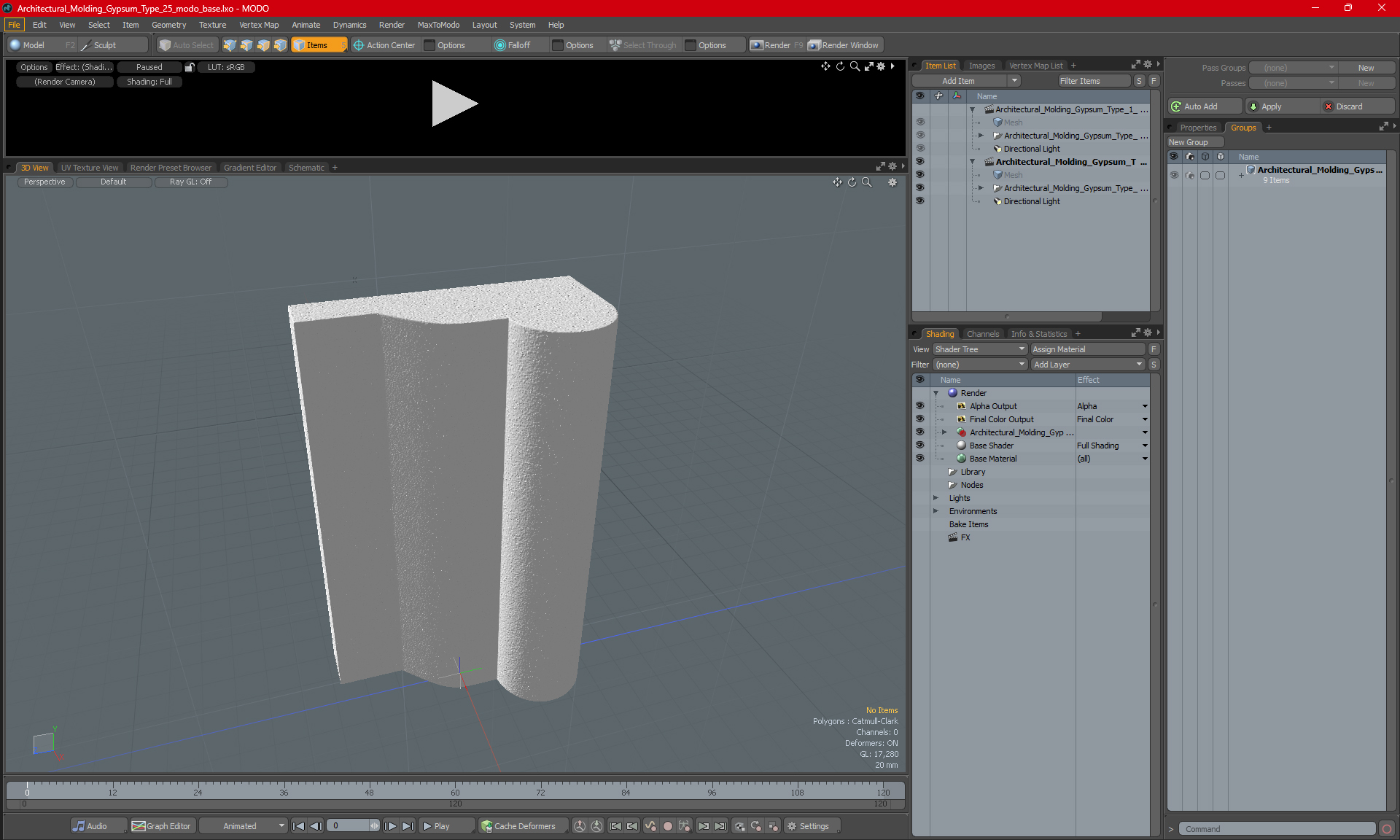The image size is (1400, 840).
Task: Click Play button in timeline
Action: coord(446,826)
